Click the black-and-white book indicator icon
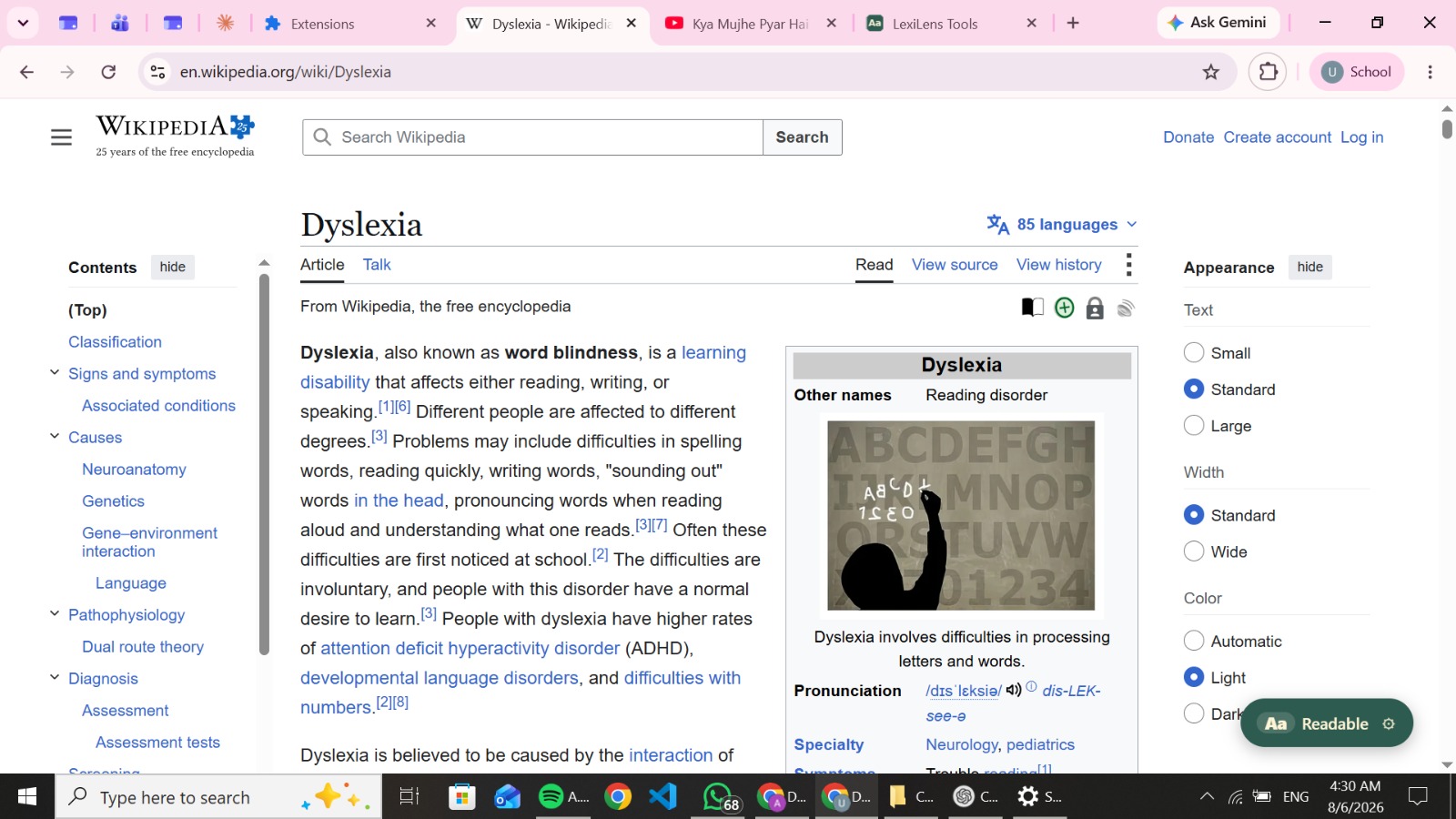Image resolution: width=1456 pixels, height=819 pixels. tap(1033, 308)
